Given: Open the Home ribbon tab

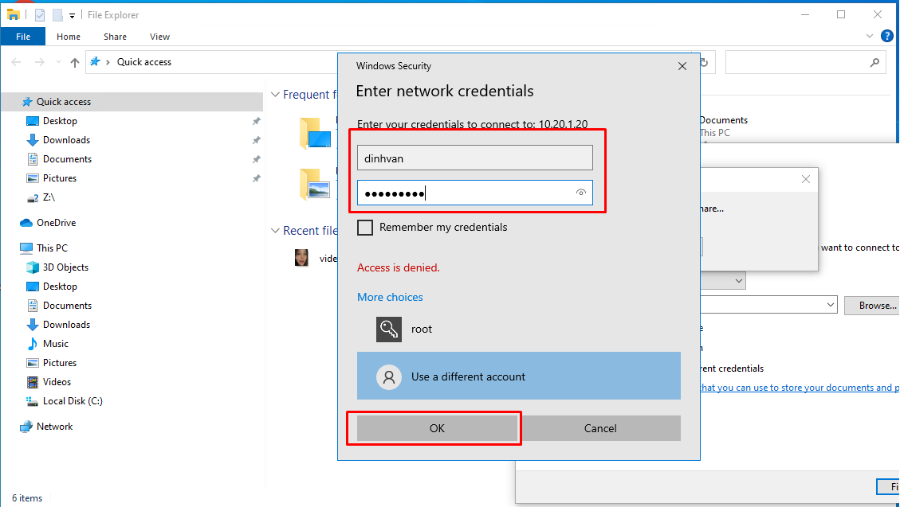Looking at the screenshot, I should [x=68, y=37].
